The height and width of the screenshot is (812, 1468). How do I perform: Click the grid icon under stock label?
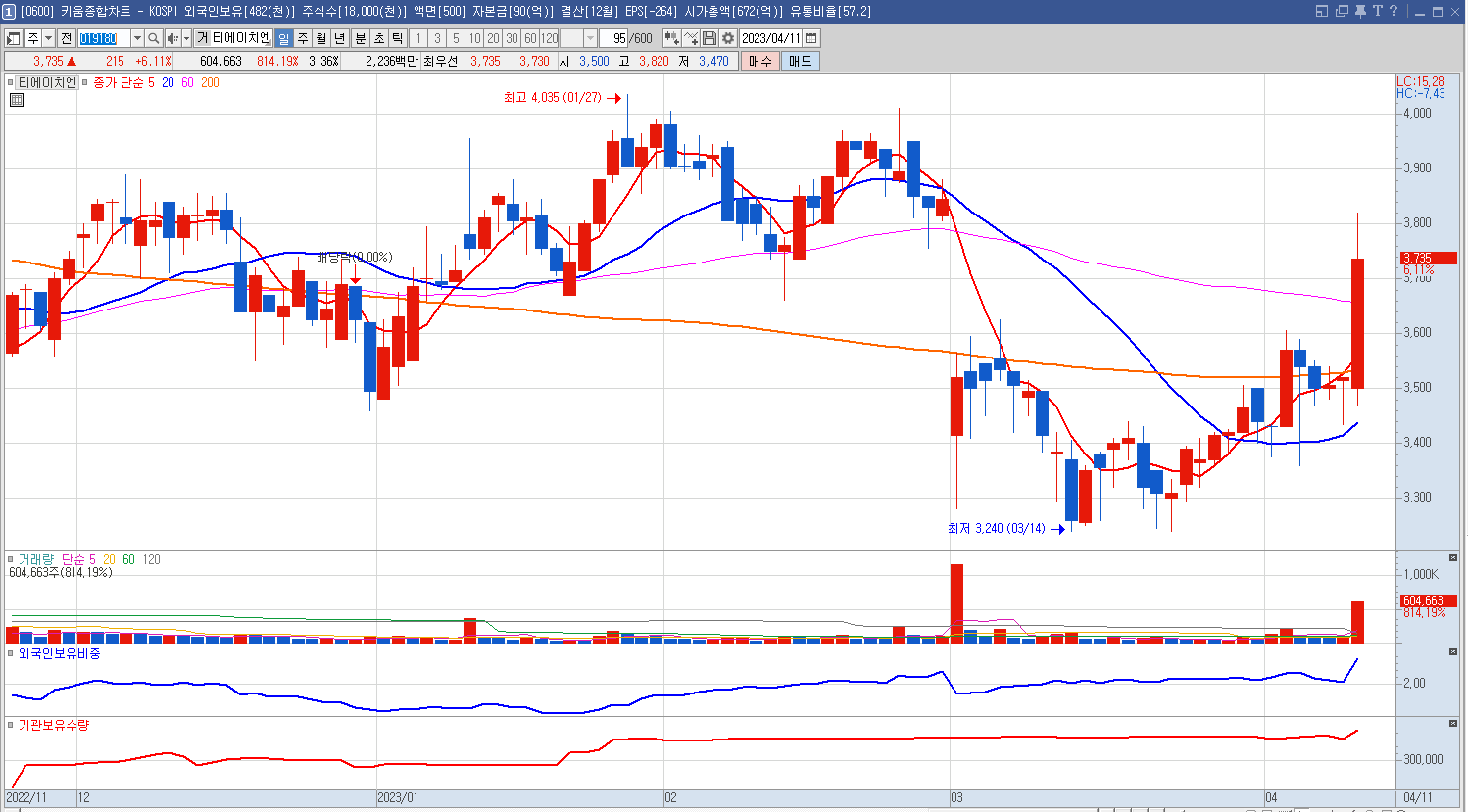(x=17, y=99)
